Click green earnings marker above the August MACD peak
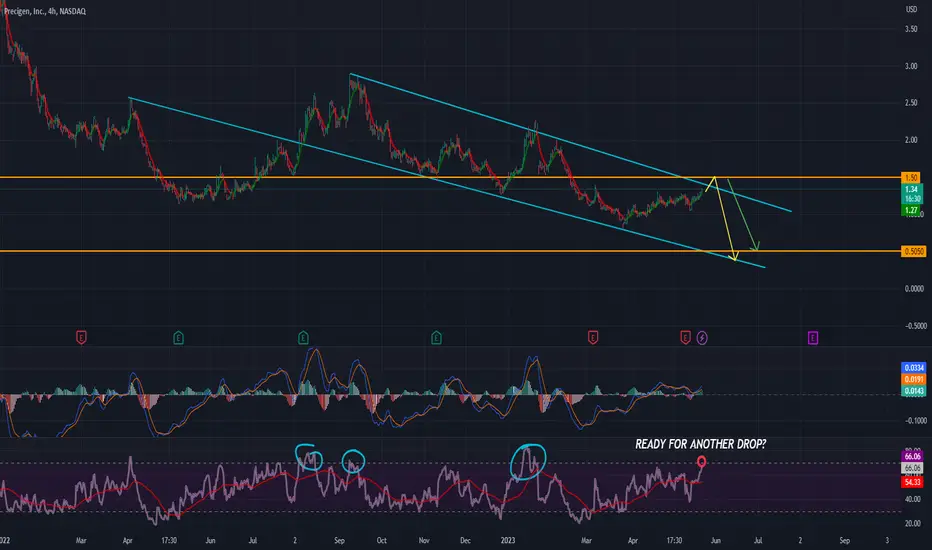 click(x=303, y=338)
